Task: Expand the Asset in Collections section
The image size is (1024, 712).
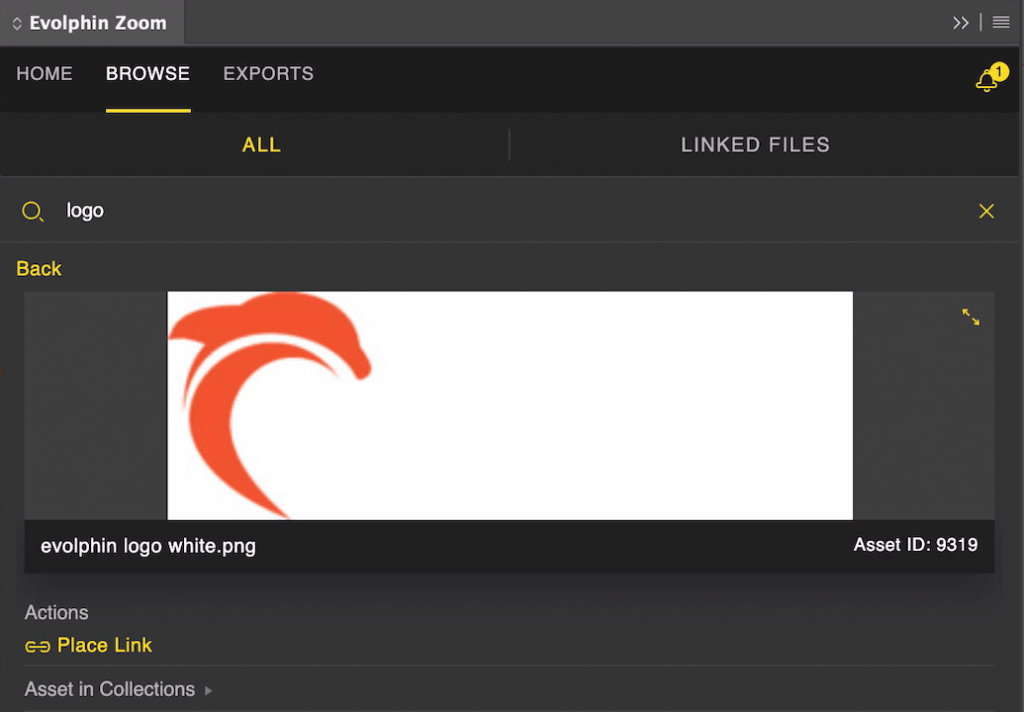Action: (110, 689)
